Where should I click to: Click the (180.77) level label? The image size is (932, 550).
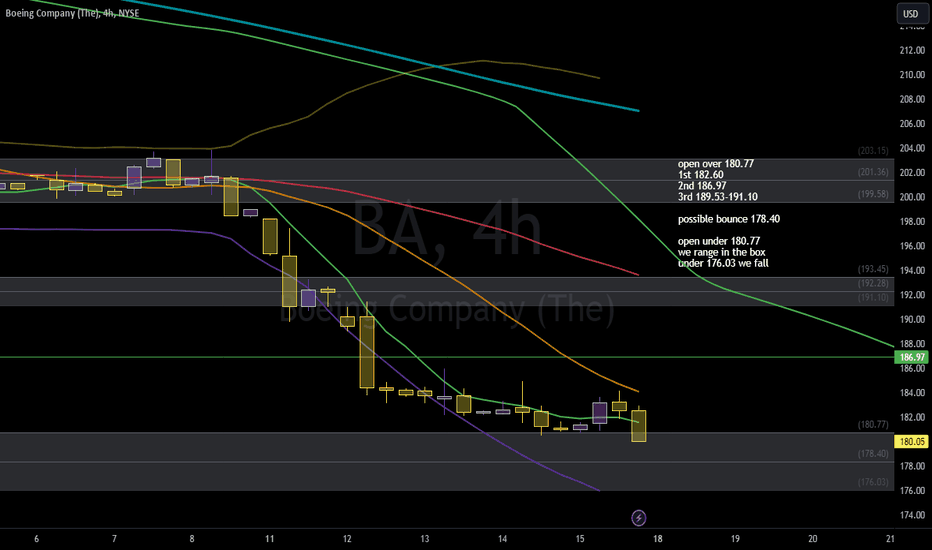(x=873, y=425)
